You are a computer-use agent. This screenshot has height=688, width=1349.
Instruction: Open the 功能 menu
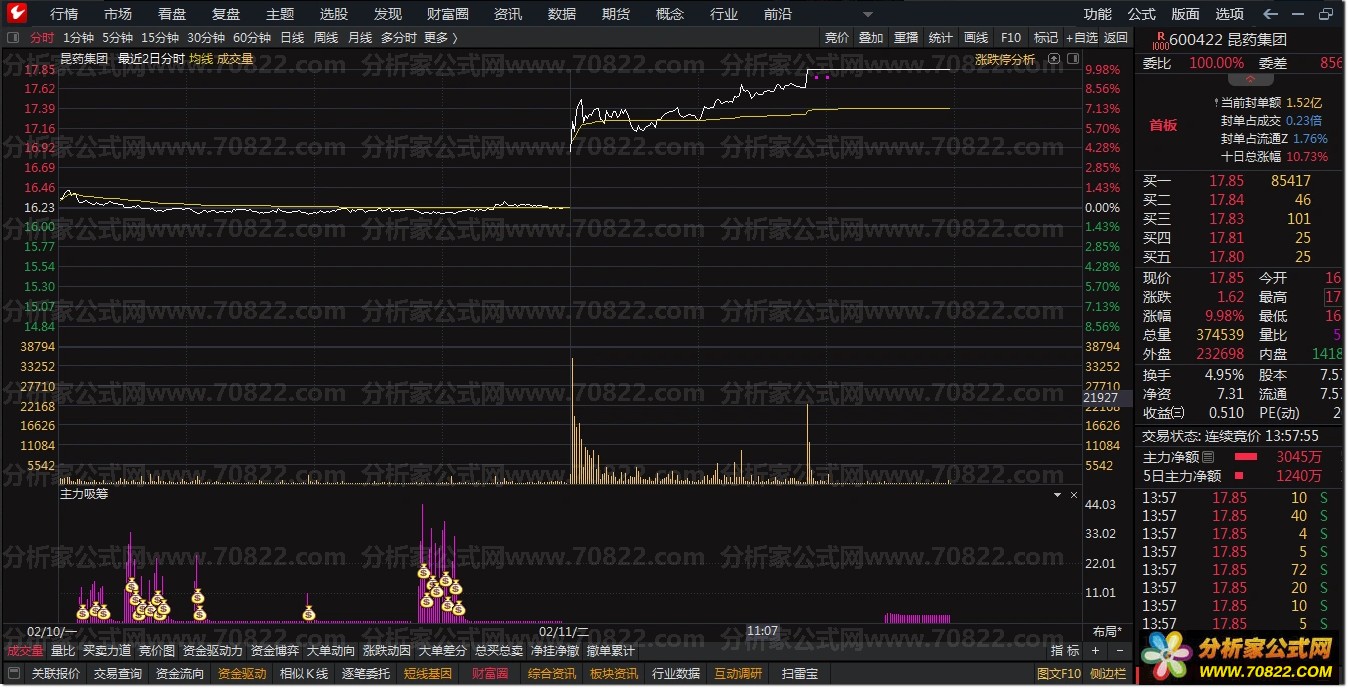click(1098, 14)
